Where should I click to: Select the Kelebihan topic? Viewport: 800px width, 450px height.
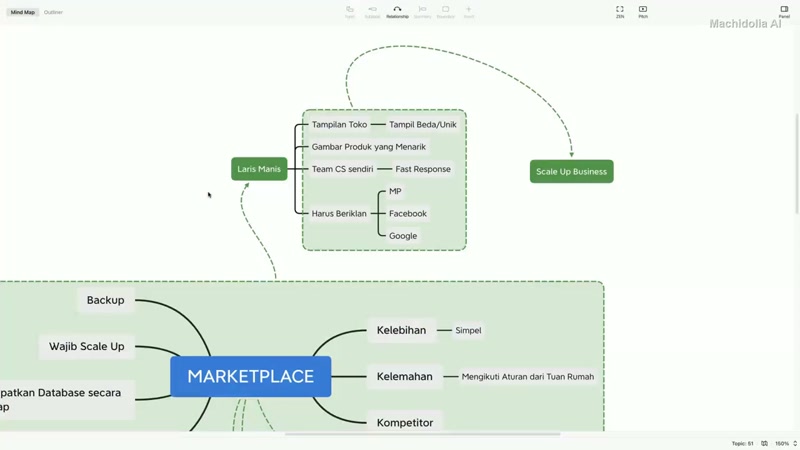coord(402,330)
